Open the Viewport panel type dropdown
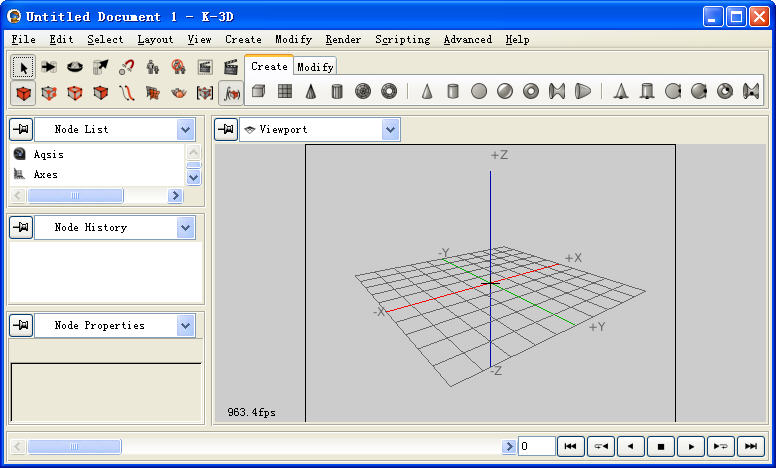This screenshot has height=468, width=776. (x=390, y=129)
